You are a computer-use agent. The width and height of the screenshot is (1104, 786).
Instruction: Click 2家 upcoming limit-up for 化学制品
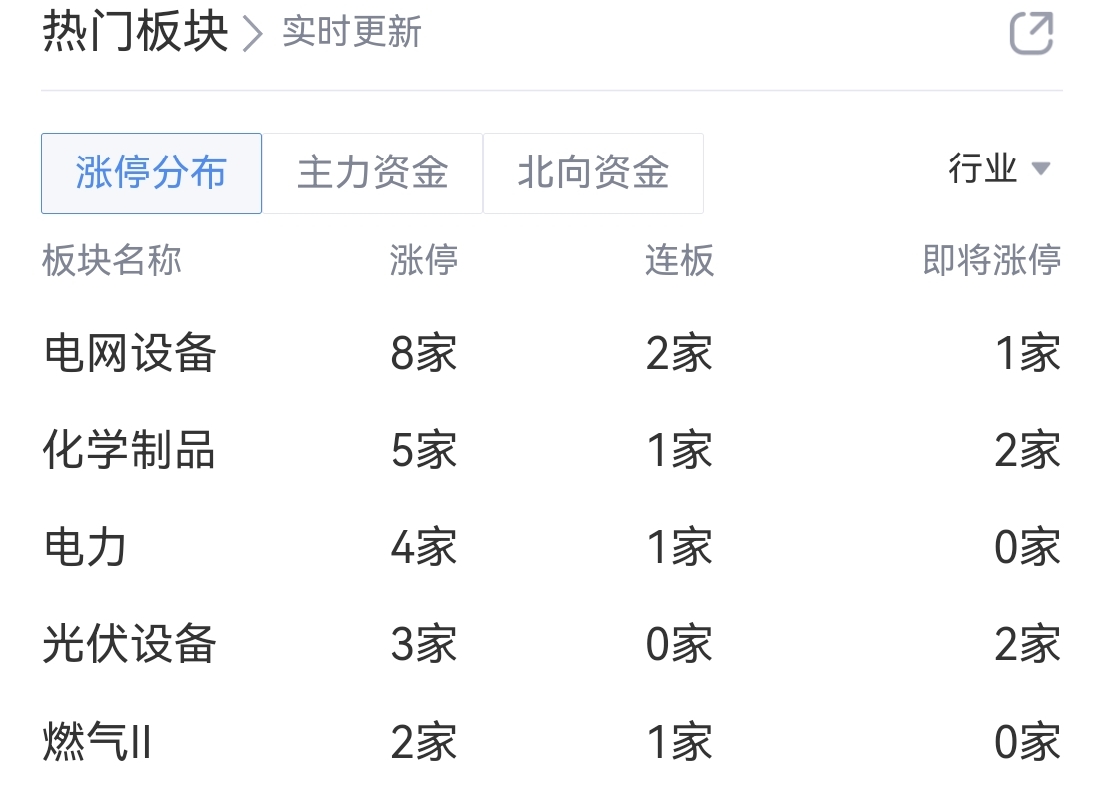(x=1027, y=450)
